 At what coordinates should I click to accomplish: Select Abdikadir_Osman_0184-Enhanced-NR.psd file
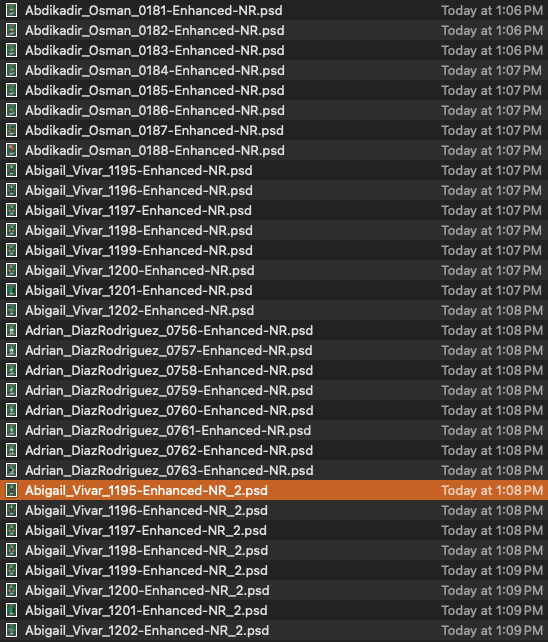pyautogui.click(x=274, y=70)
